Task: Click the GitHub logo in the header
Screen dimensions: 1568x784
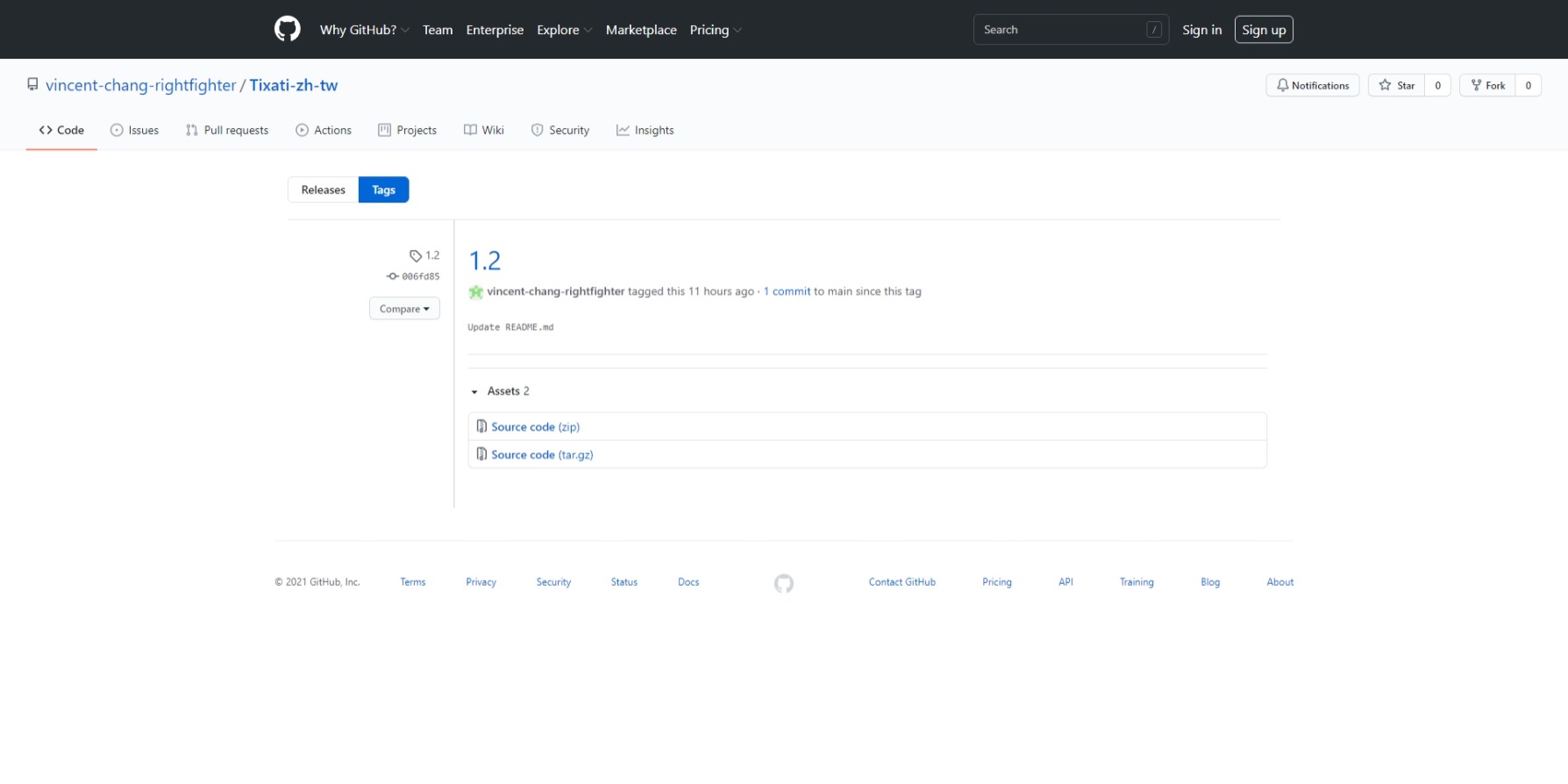Action: pyautogui.click(x=287, y=29)
